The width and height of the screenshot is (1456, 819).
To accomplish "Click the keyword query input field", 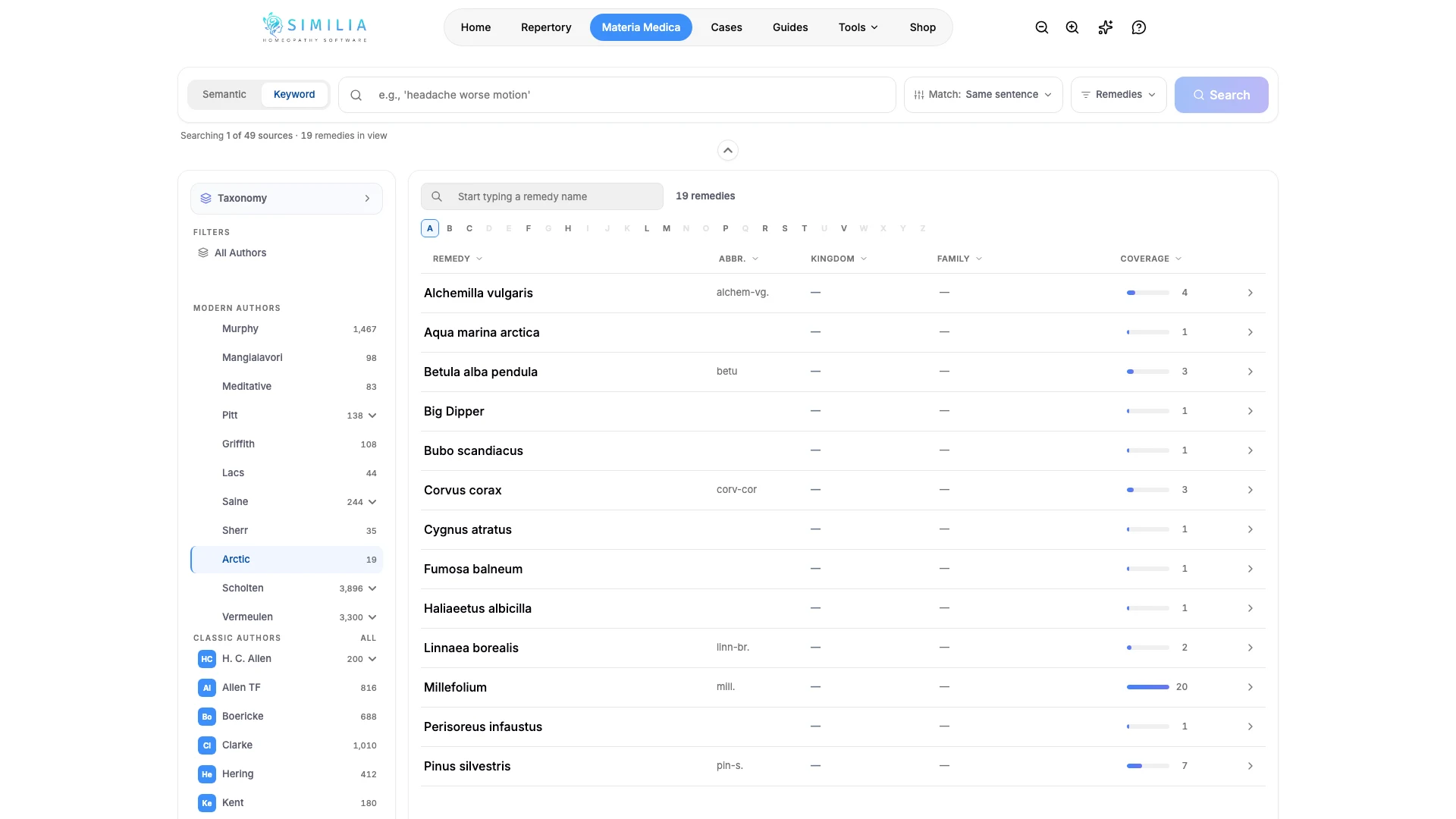I will point(617,95).
